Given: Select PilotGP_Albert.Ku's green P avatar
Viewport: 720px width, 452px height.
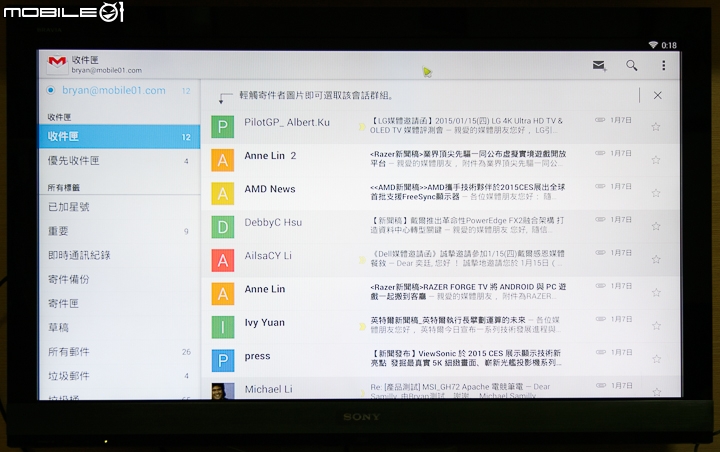Looking at the screenshot, I should (x=223, y=127).
